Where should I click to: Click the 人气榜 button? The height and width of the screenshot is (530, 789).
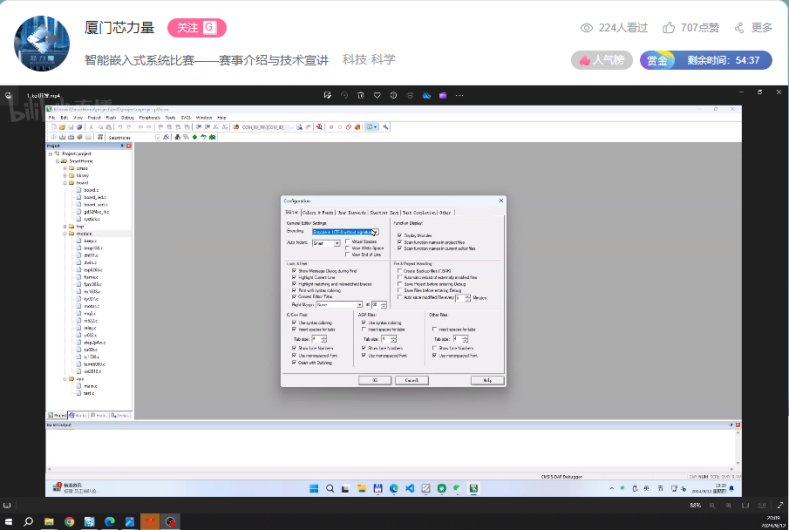pos(602,60)
